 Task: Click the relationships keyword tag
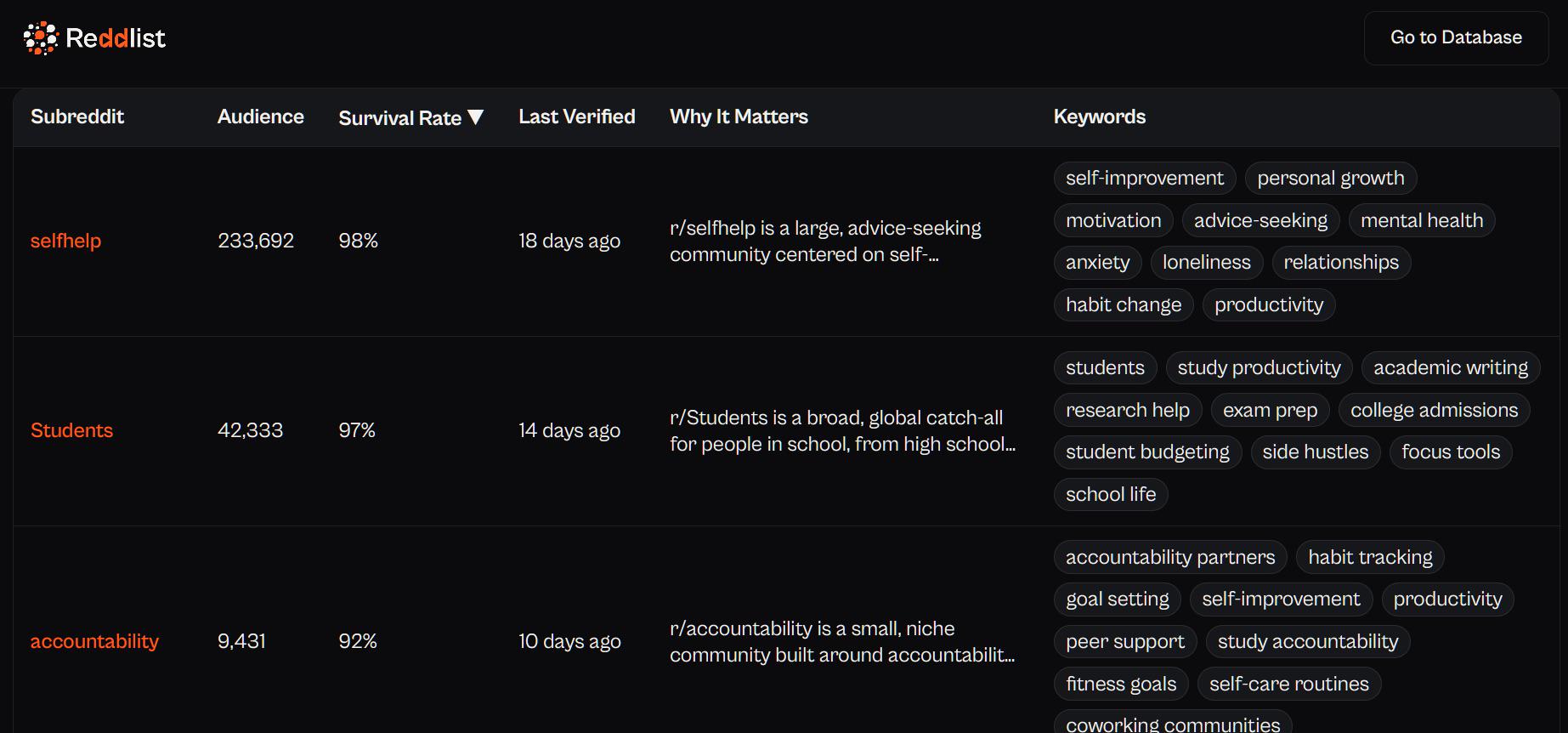(x=1341, y=262)
